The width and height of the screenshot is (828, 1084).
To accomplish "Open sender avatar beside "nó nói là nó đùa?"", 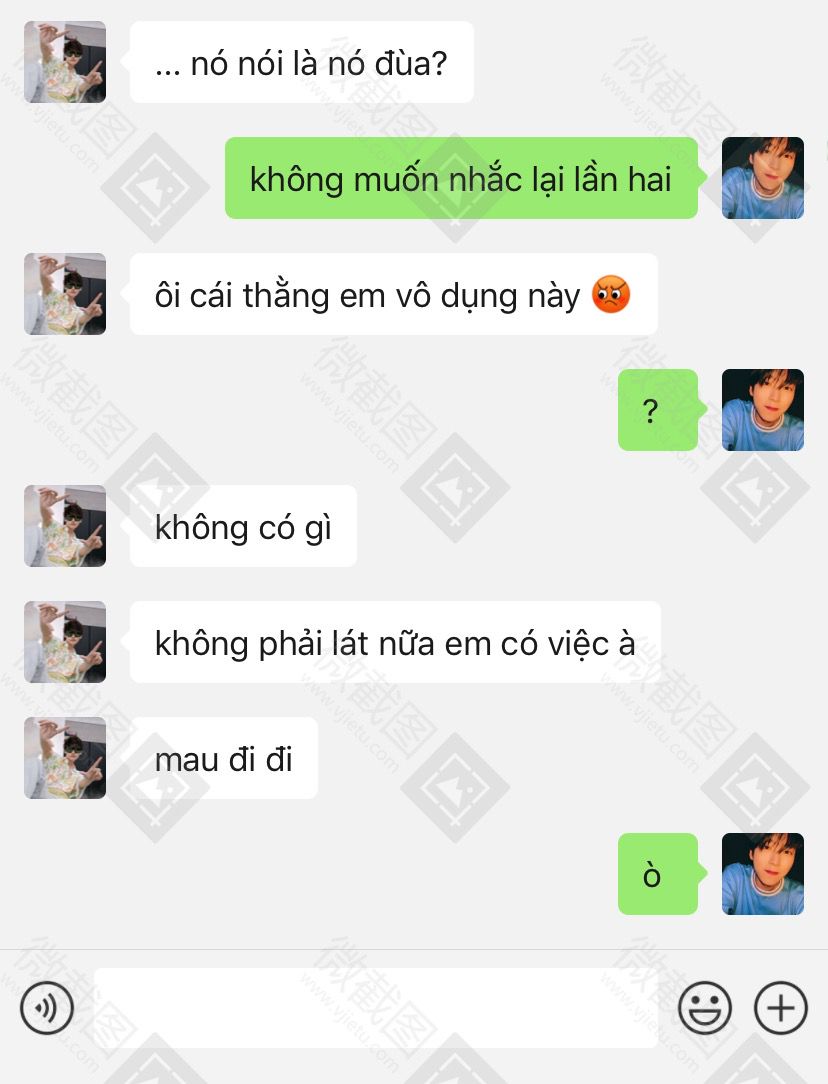I will 65,62.
